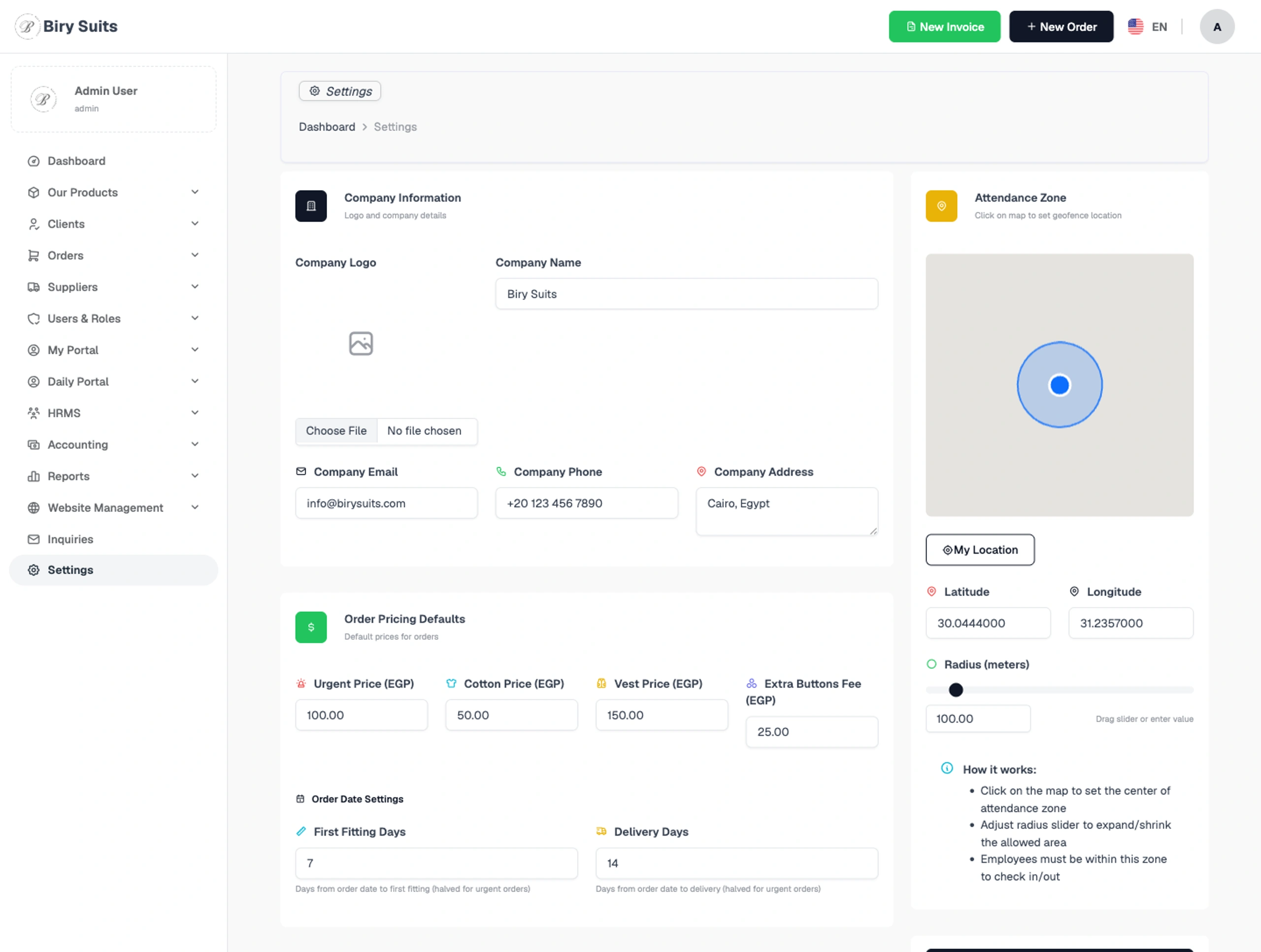The height and width of the screenshot is (952, 1261).
Task: Click the Inquiries envelope icon
Action: (33, 539)
